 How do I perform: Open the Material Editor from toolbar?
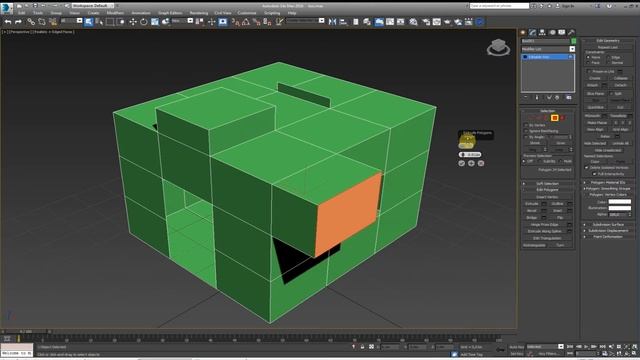tap(413, 22)
